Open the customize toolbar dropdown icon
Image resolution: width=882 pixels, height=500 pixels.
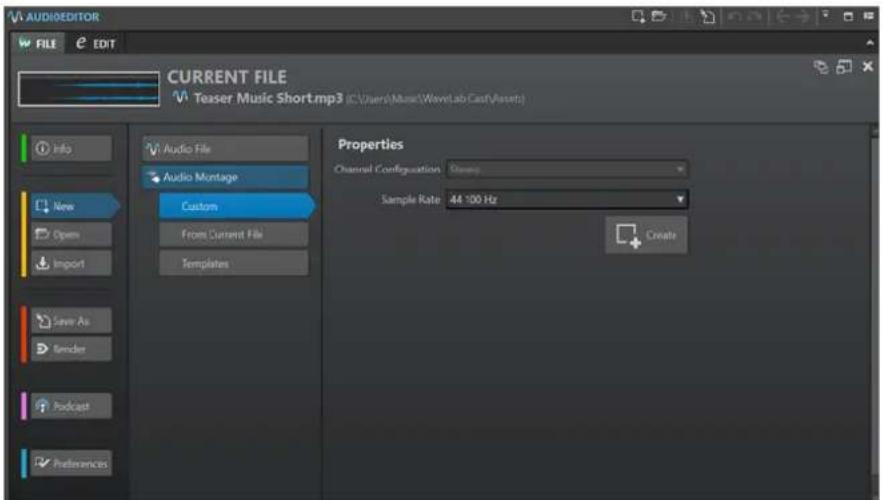(x=825, y=15)
